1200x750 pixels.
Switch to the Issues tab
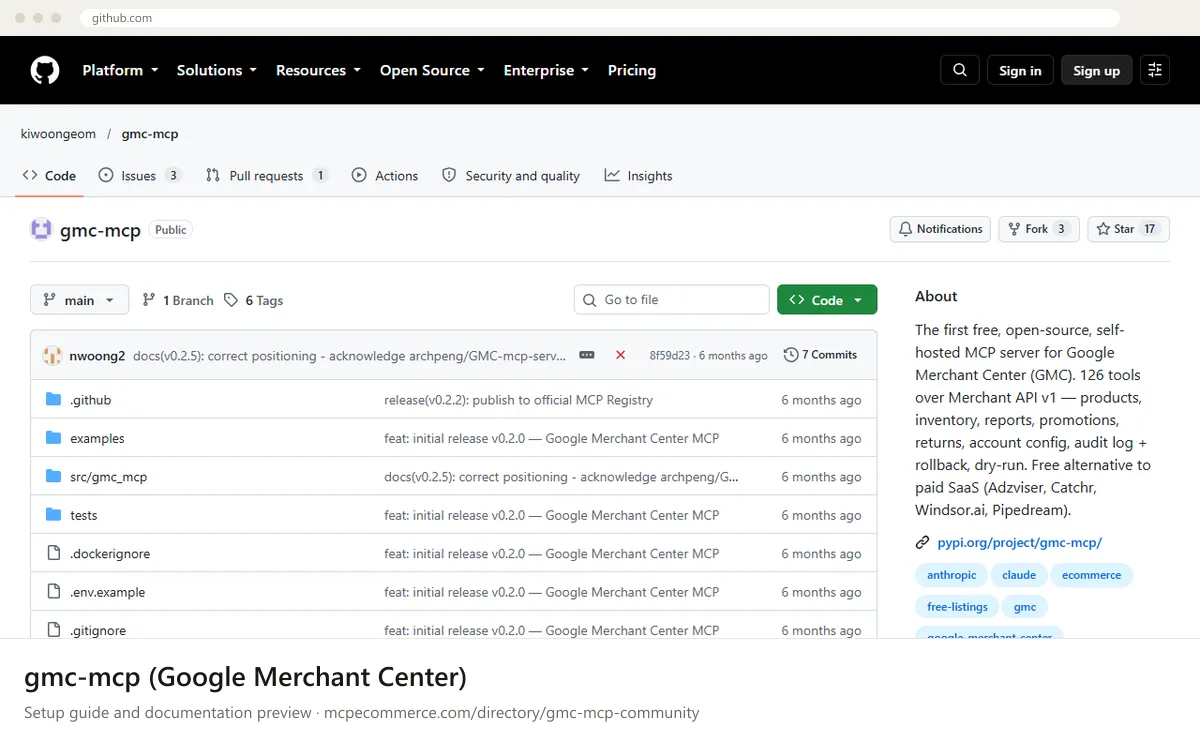pyautogui.click(x=140, y=176)
